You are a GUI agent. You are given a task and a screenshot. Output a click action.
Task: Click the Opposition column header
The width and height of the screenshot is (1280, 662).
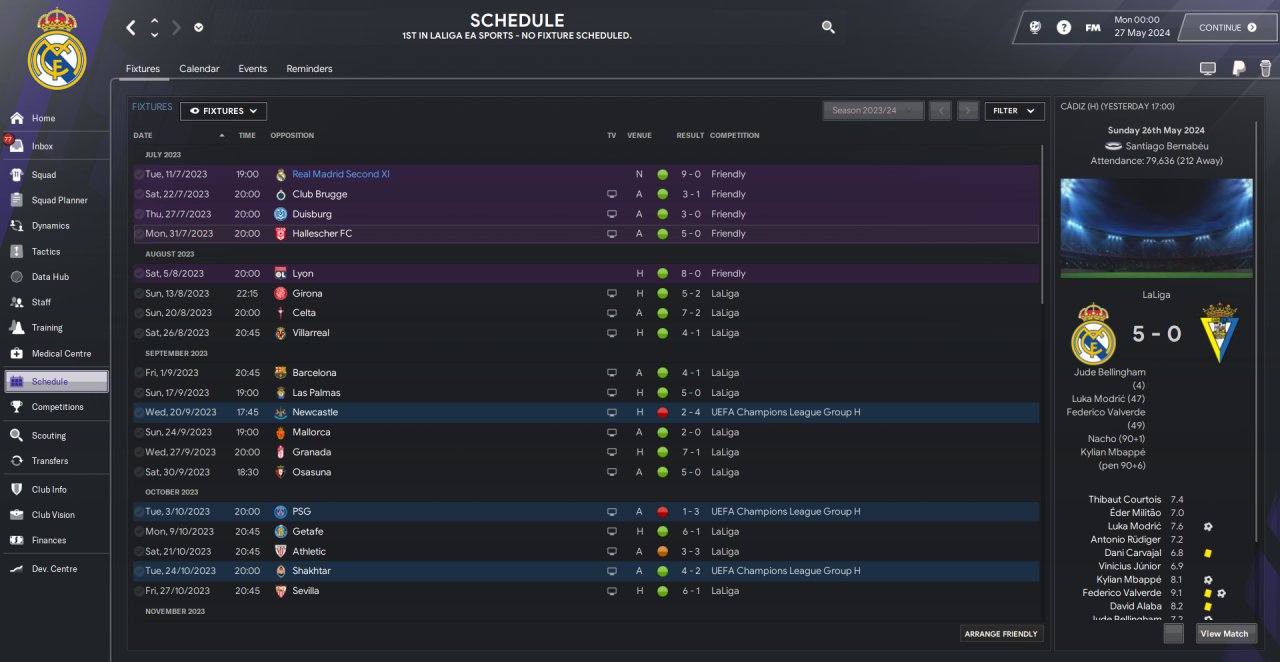[x=292, y=135]
